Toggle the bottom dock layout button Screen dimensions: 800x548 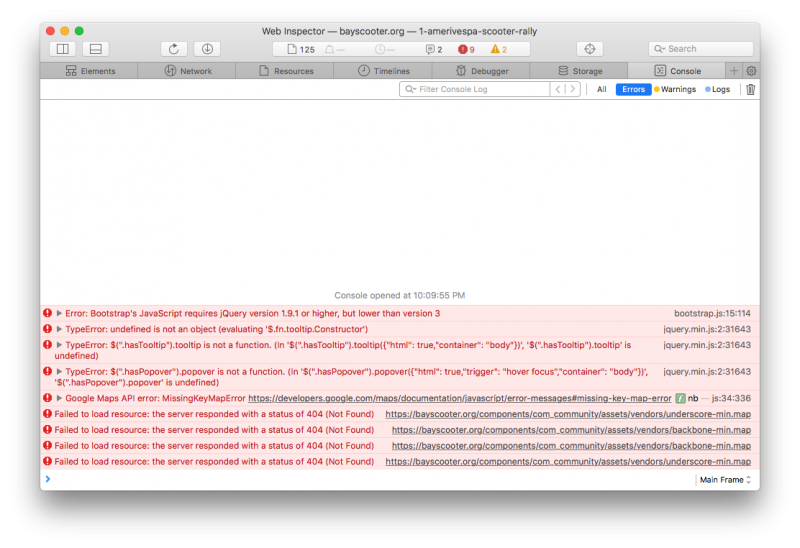tap(95, 49)
